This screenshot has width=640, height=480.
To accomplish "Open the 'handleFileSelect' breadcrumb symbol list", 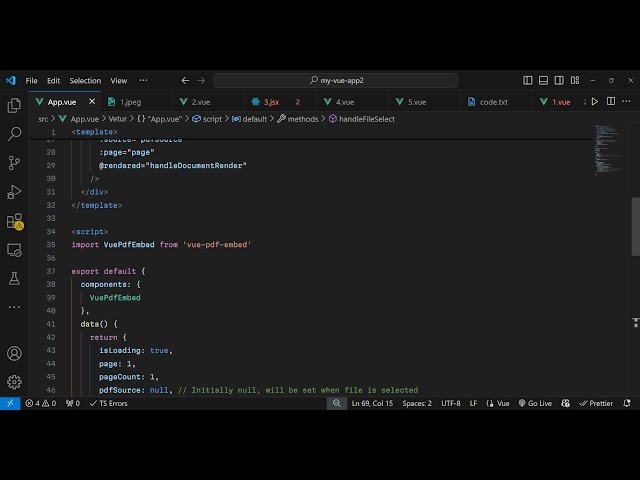I will point(366,119).
